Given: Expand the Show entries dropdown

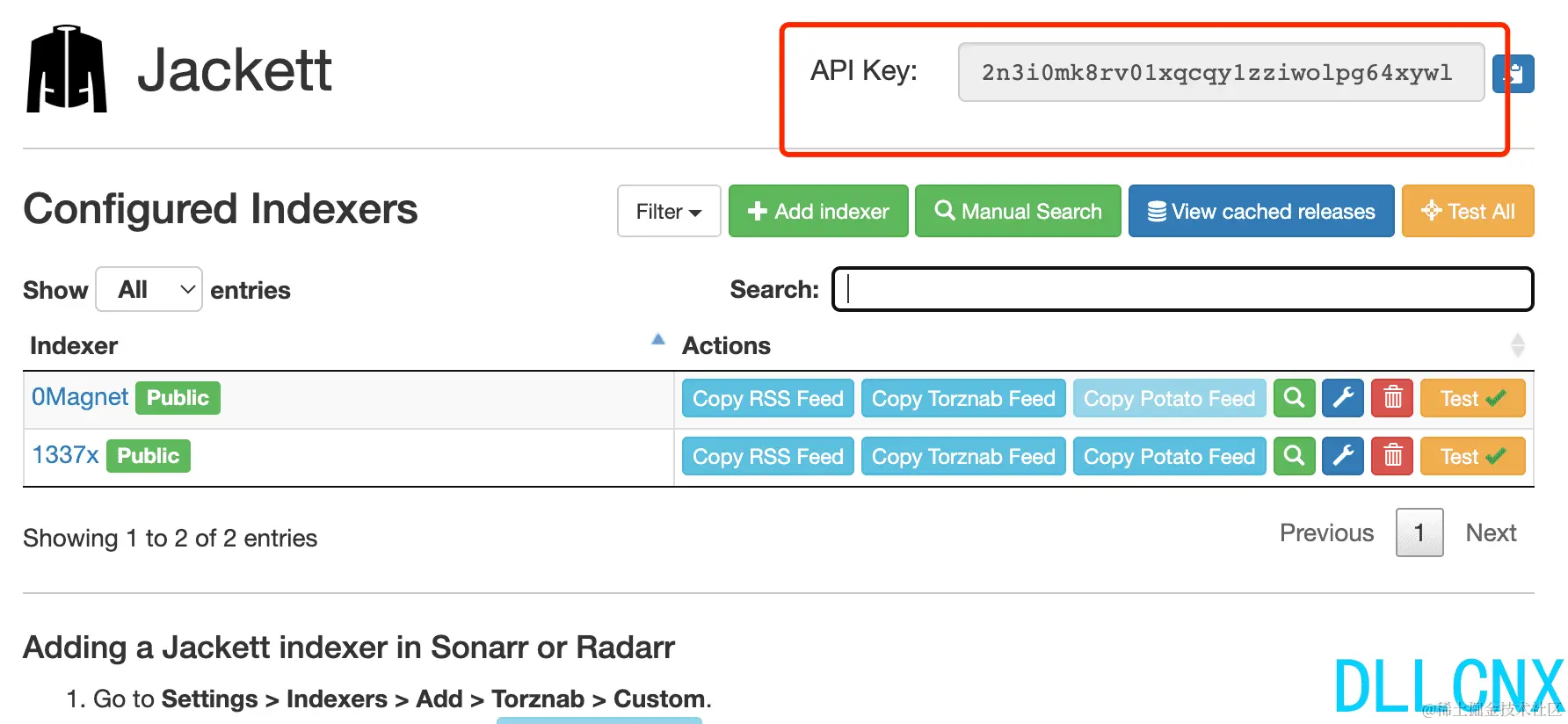Looking at the screenshot, I should 149,290.
